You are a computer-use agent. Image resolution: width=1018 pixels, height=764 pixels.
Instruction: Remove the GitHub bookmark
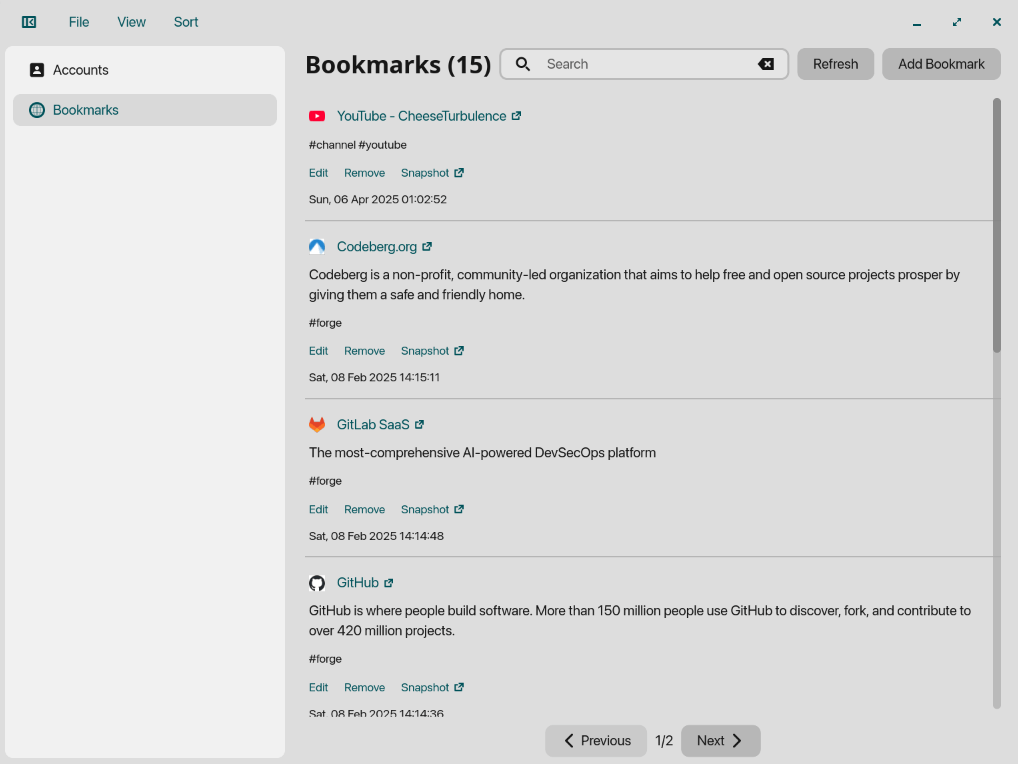tap(364, 687)
